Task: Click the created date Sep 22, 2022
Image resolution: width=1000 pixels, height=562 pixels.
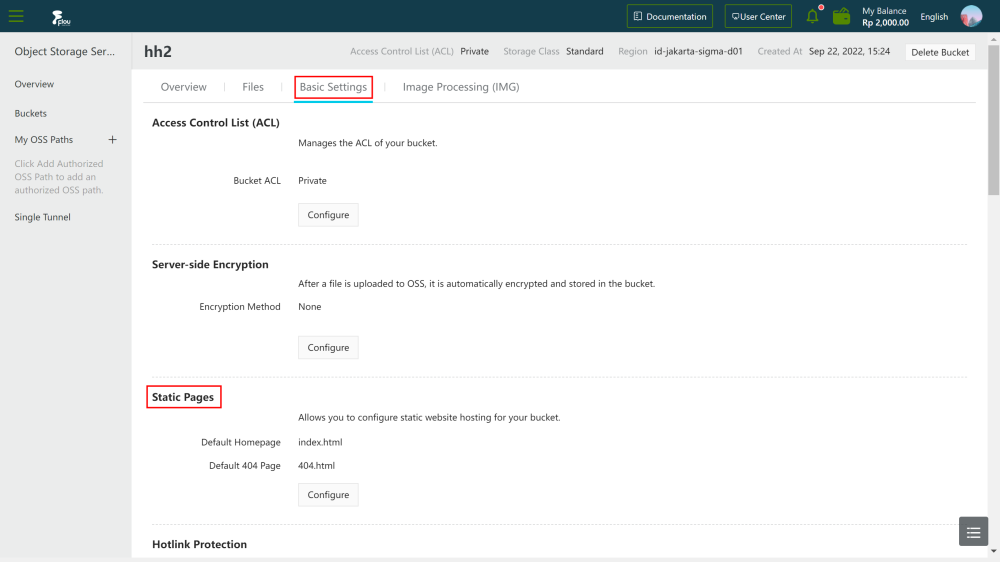Action: click(x=849, y=51)
